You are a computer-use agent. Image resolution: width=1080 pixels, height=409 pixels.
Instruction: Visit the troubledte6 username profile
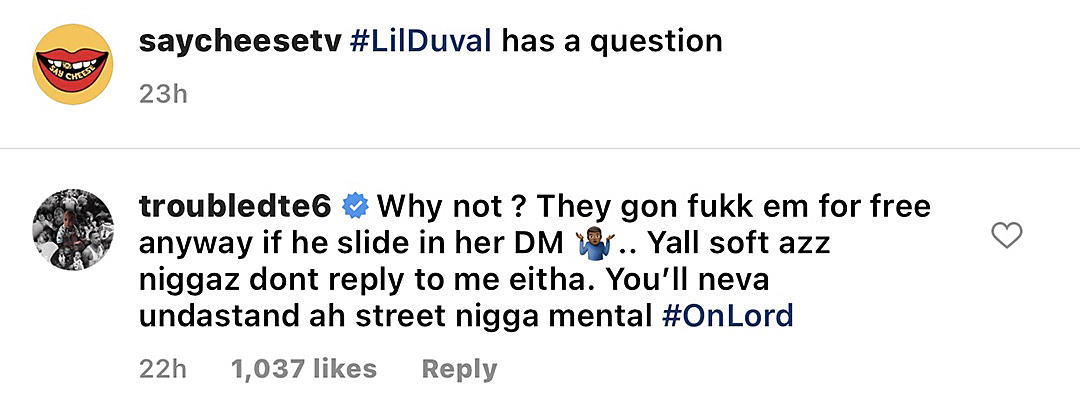[236, 206]
